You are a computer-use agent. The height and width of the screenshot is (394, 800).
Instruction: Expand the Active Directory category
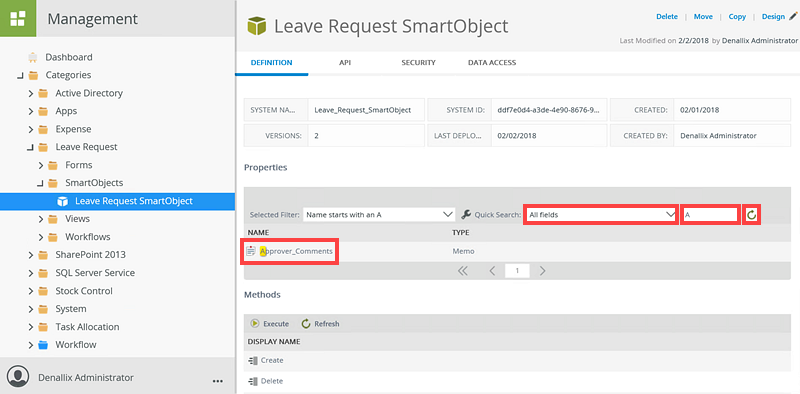31,93
